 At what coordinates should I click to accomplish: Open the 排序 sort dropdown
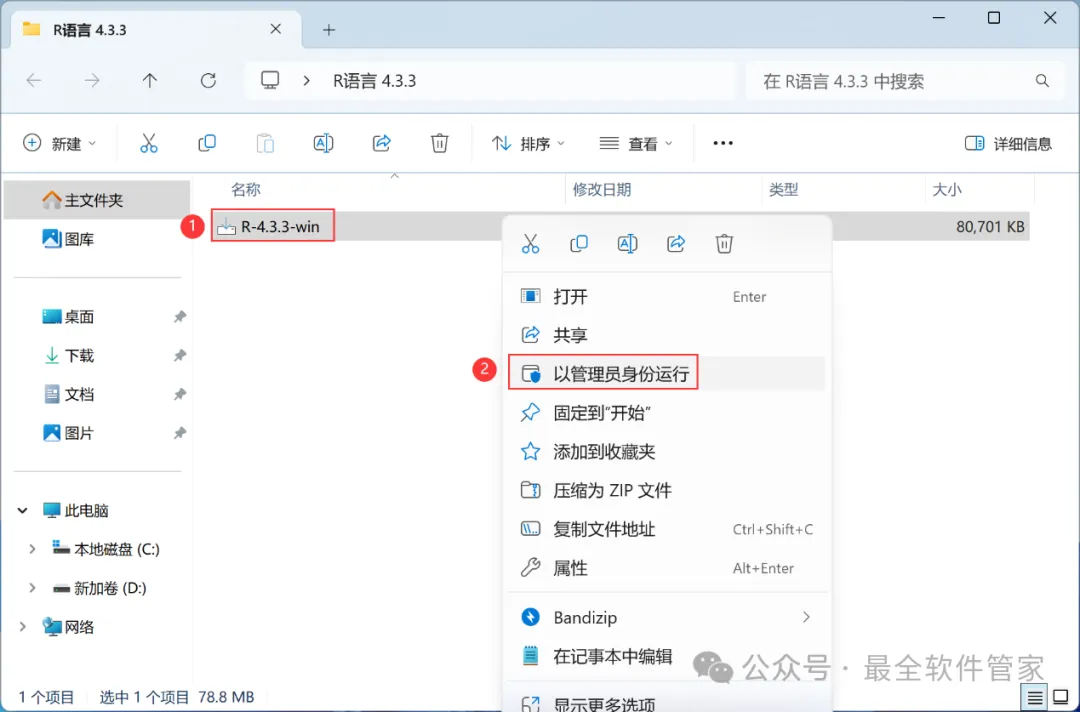coord(528,143)
